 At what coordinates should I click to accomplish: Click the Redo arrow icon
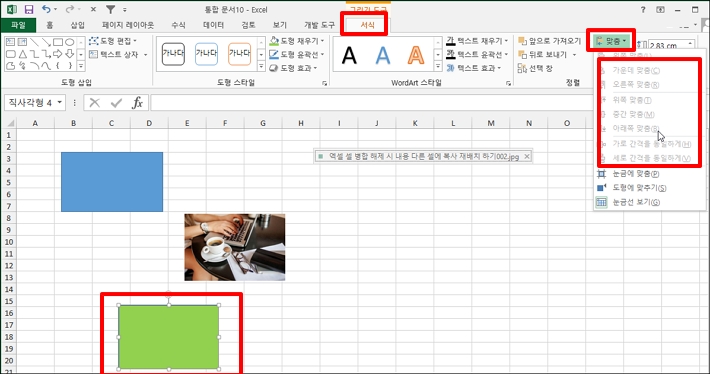69,9
